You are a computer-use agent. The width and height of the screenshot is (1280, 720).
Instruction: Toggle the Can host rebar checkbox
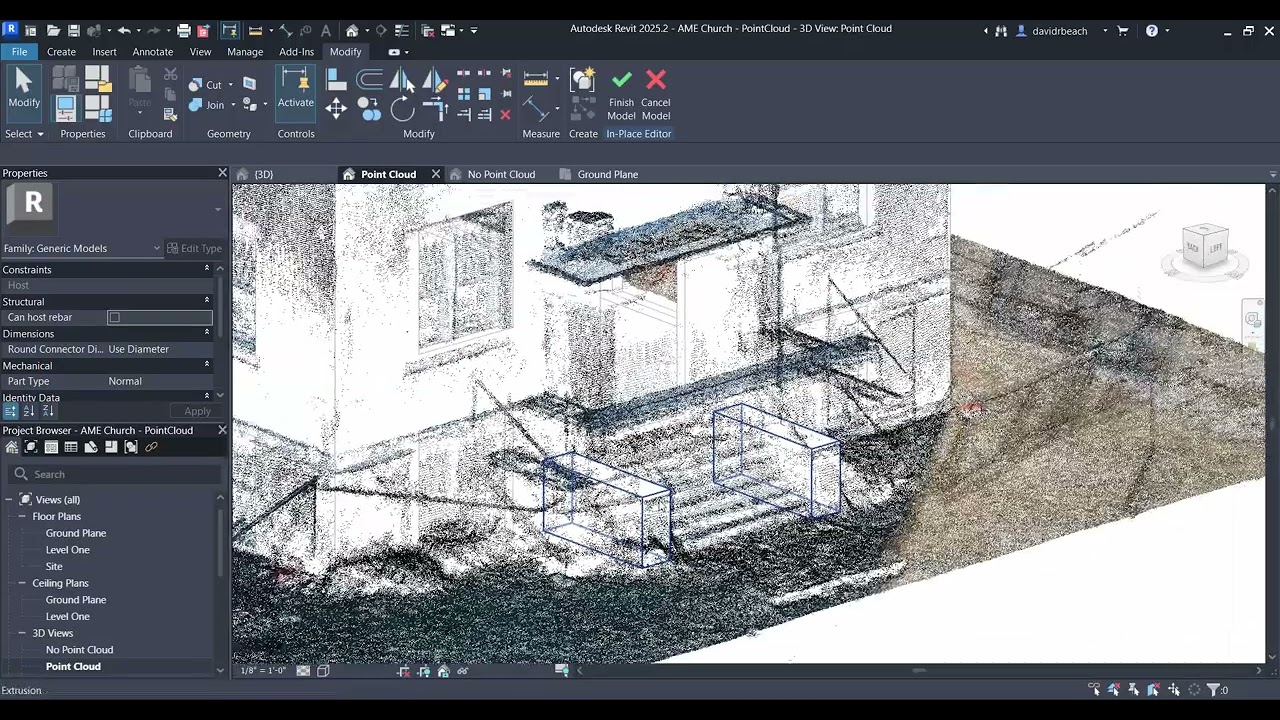click(114, 318)
